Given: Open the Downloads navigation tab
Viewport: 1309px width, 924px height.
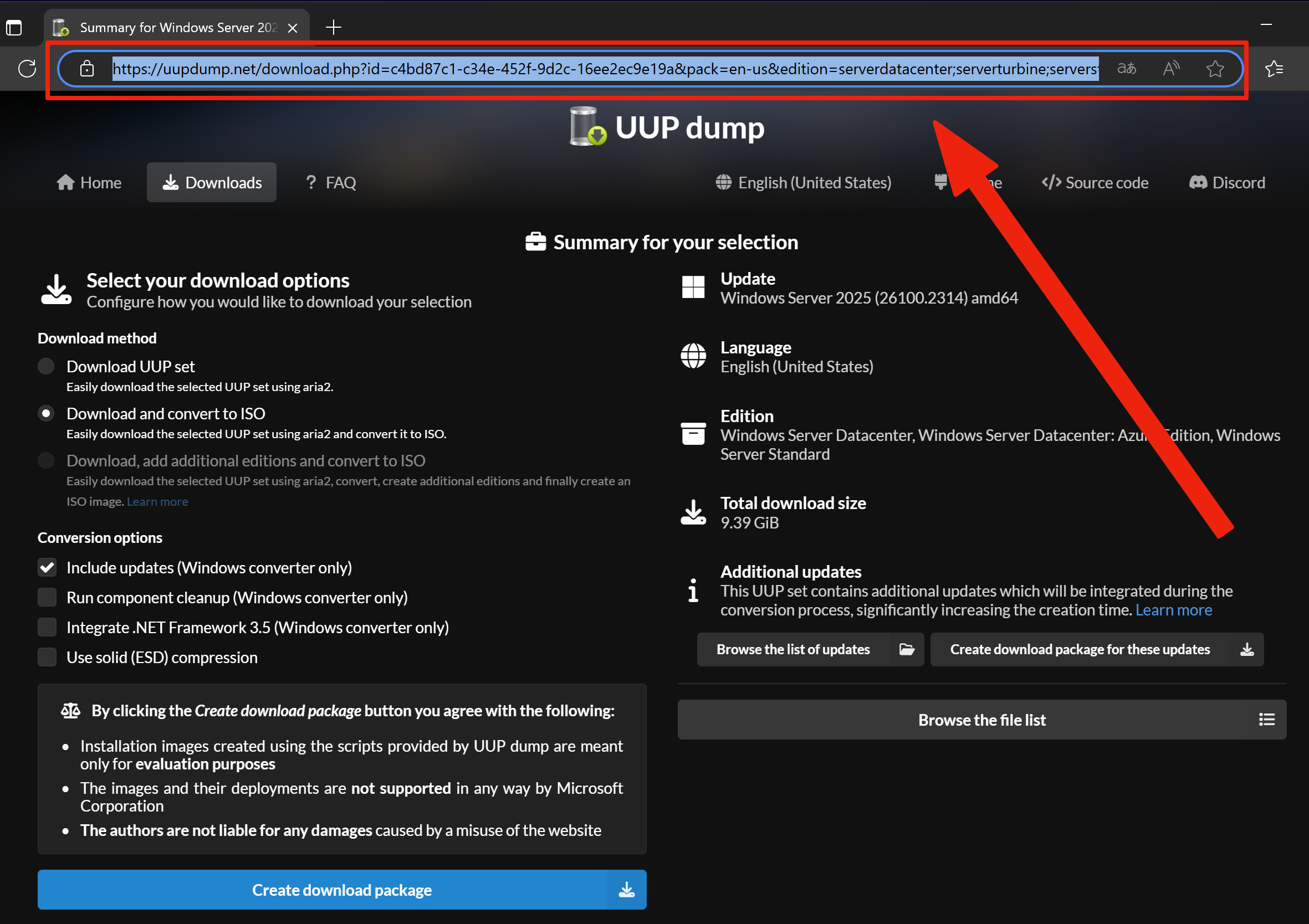Looking at the screenshot, I should coord(212,182).
